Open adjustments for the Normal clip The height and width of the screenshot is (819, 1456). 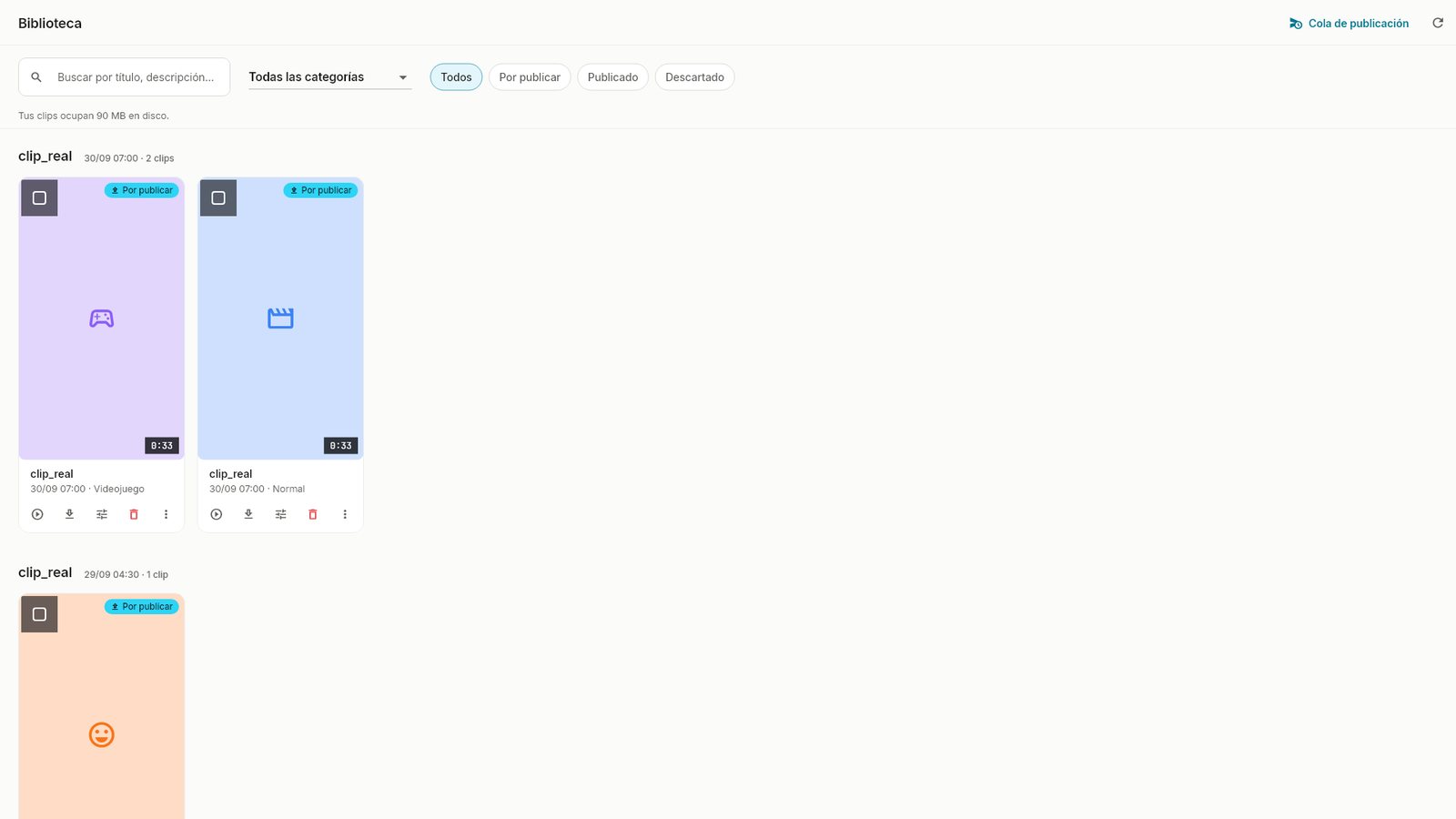pos(280,514)
